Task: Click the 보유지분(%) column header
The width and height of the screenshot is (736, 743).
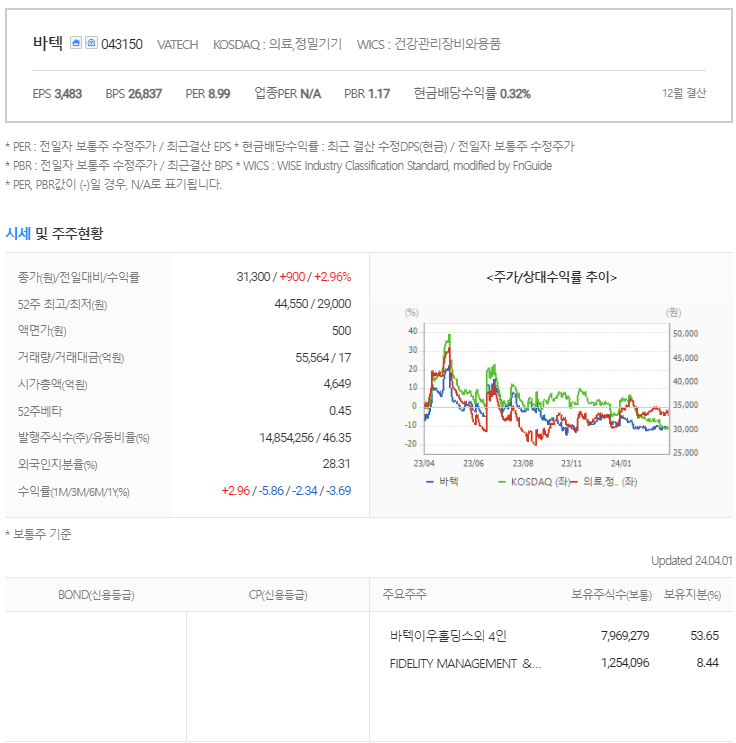Action: tap(692, 594)
